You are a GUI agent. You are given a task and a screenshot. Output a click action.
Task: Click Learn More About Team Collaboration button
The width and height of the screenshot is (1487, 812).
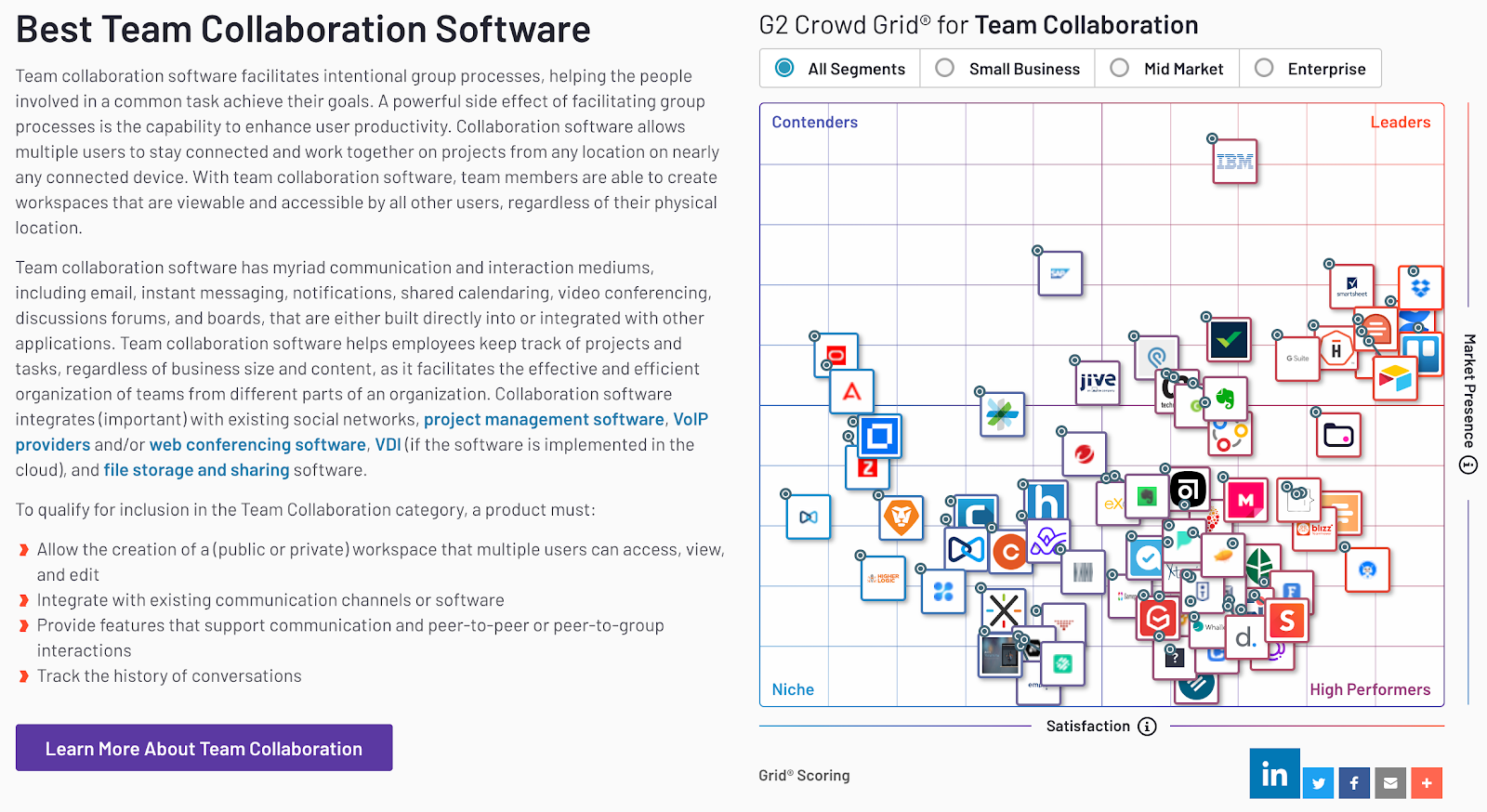[x=204, y=748]
